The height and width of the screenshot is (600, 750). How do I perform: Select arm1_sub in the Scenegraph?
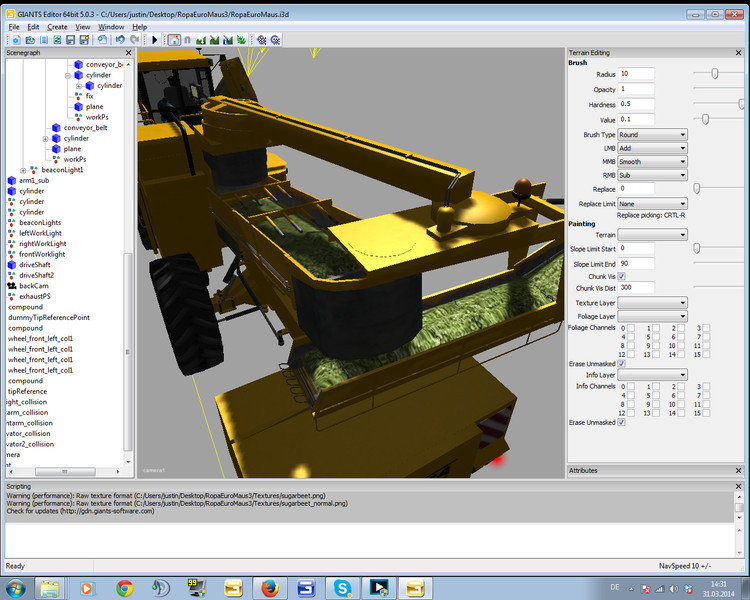[x=34, y=181]
